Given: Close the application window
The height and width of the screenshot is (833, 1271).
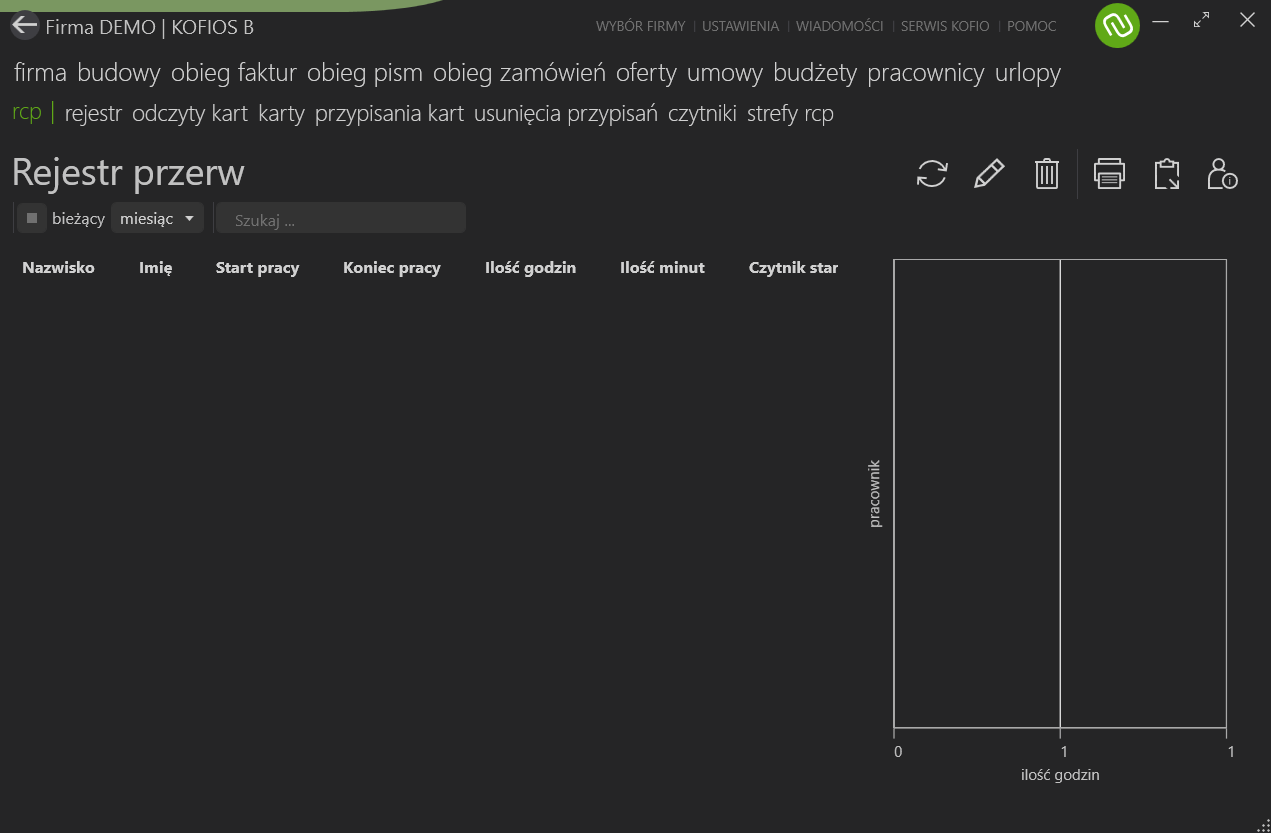Looking at the screenshot, I should pos(1247,20).
